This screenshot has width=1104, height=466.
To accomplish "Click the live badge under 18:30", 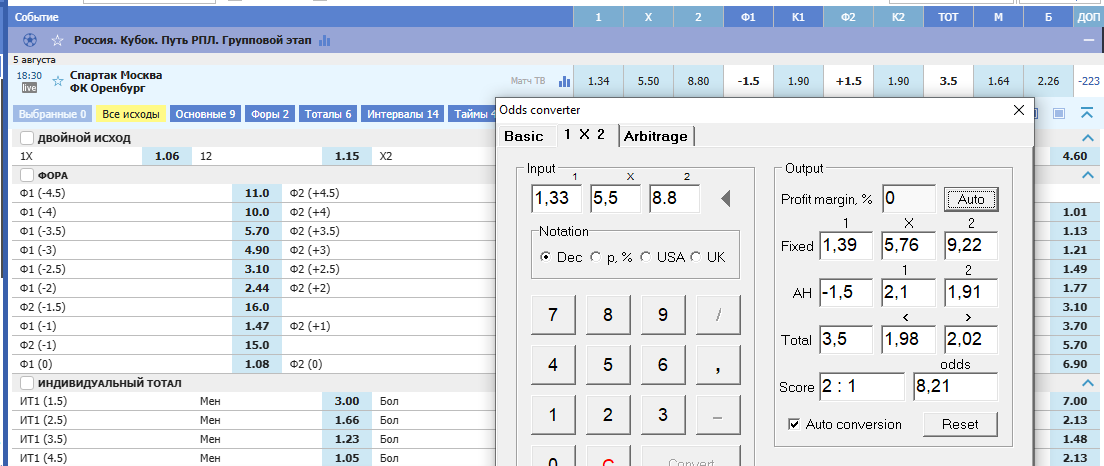I will [x=30, y=88].
